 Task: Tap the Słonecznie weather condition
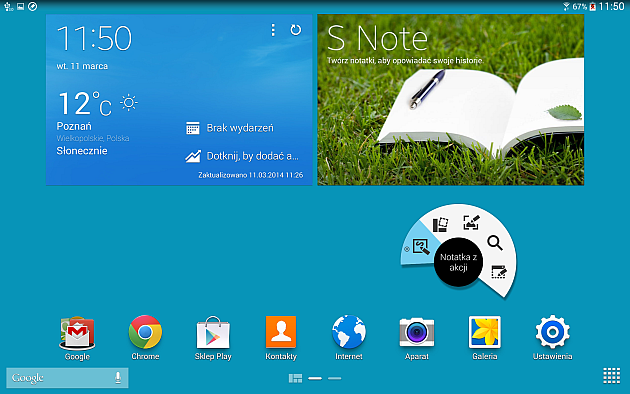pyautogui.click(x=82, y=151)
